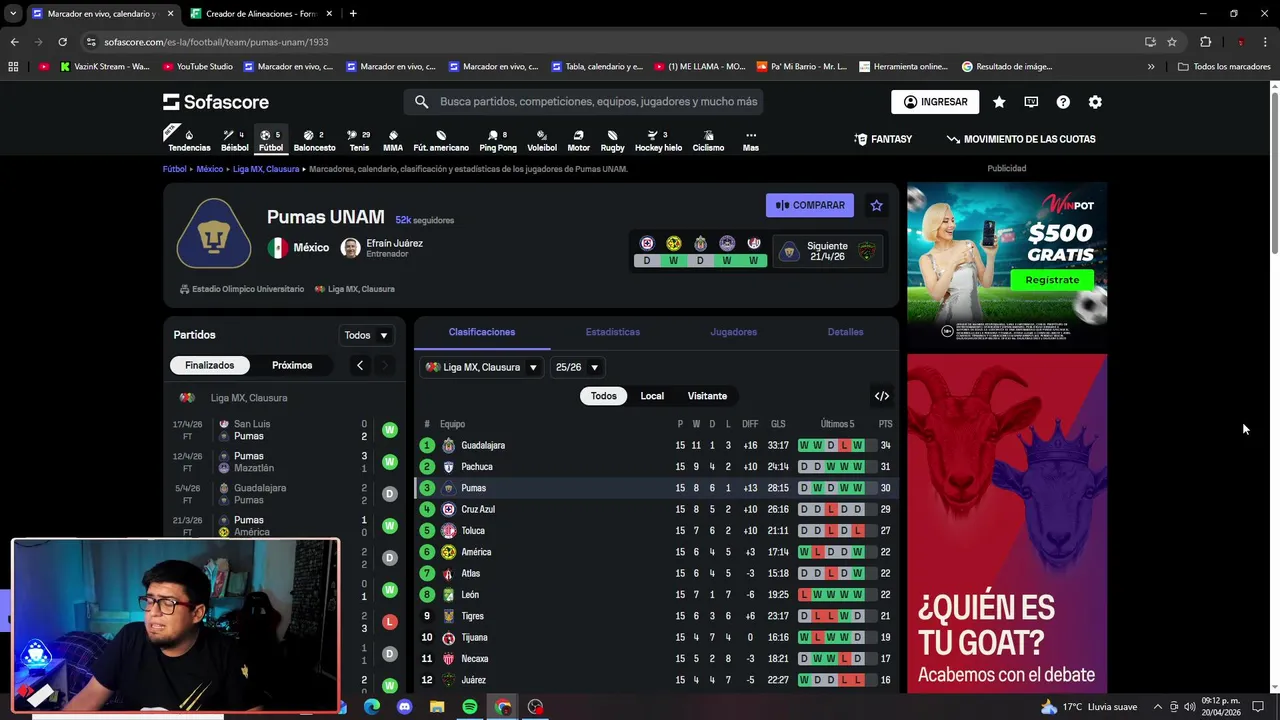The image size is (1280, 720).
Task: Select the Todos standings filter
Action: (604, 396)
